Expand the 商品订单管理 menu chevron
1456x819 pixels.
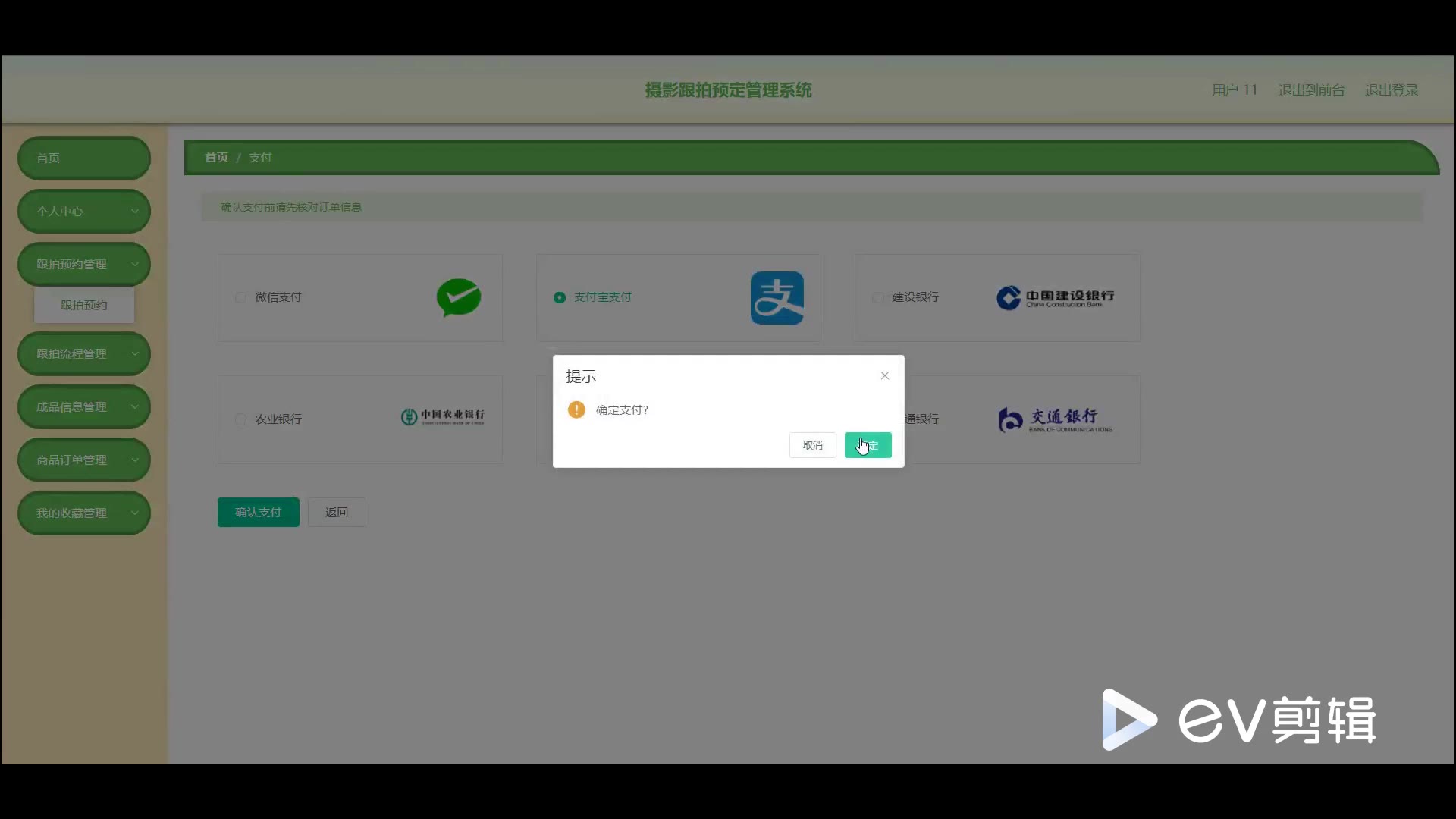click(135, 460)
